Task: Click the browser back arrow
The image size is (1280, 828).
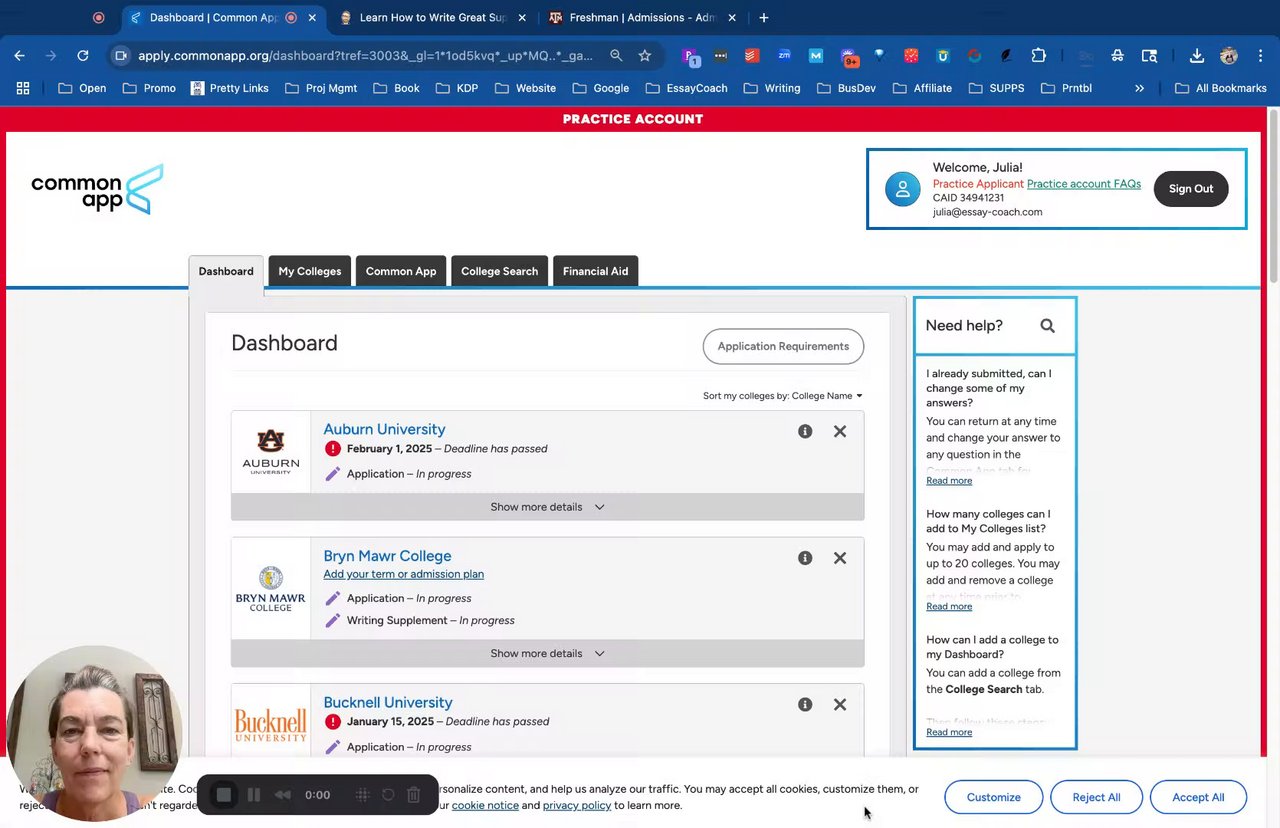Action: [x=20, y=56]
